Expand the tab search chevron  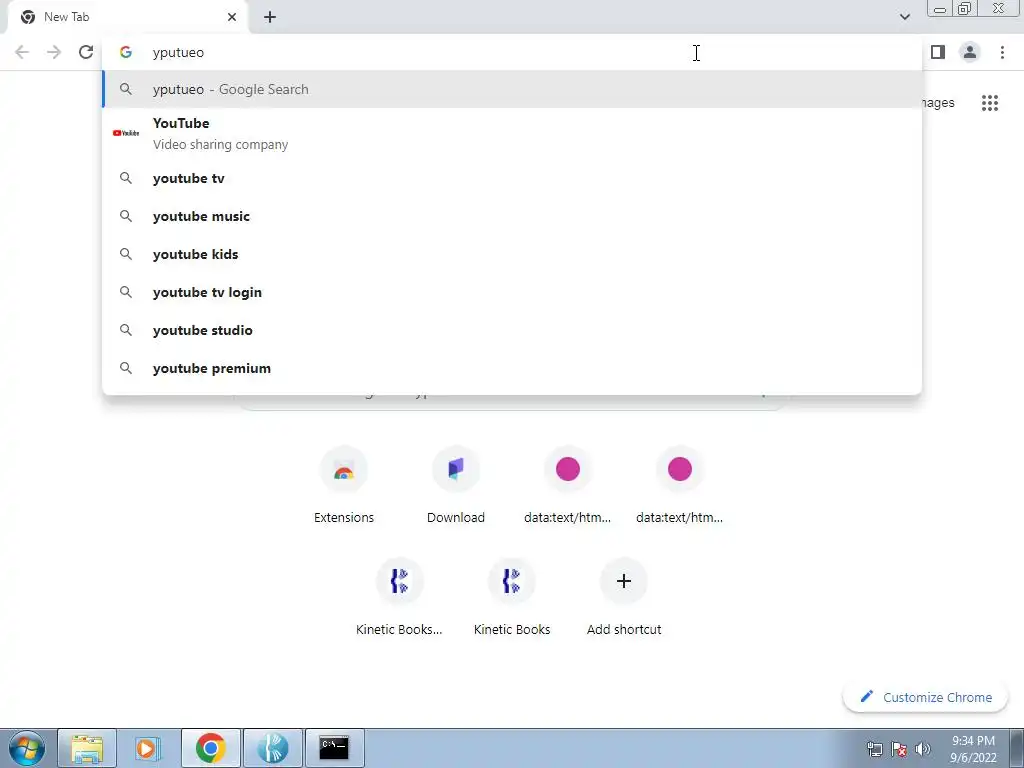coord(905,17)
